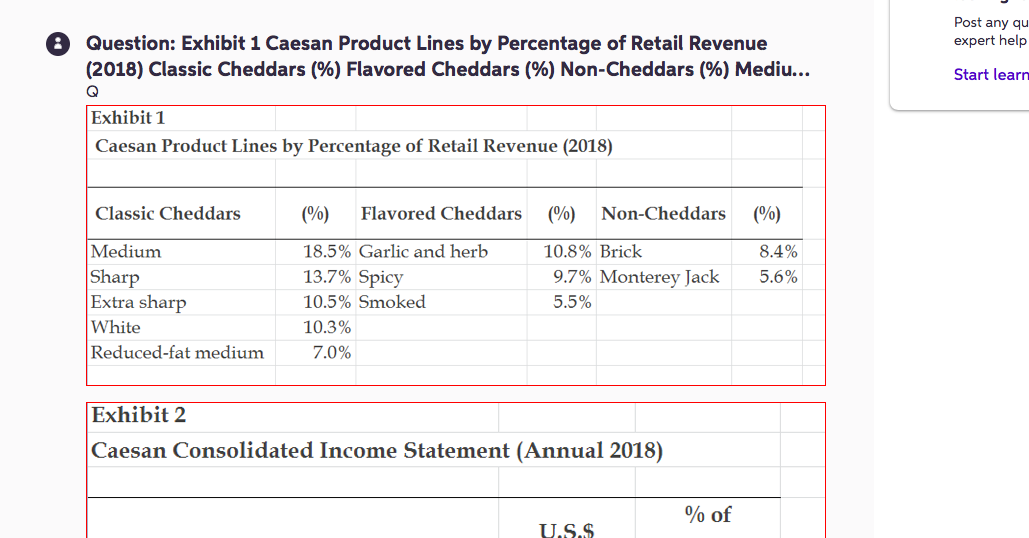Image resolution: width=1029 pixels, height=538 pixels.
Task: Open the question title heading
Action: [x=448, y=56]
